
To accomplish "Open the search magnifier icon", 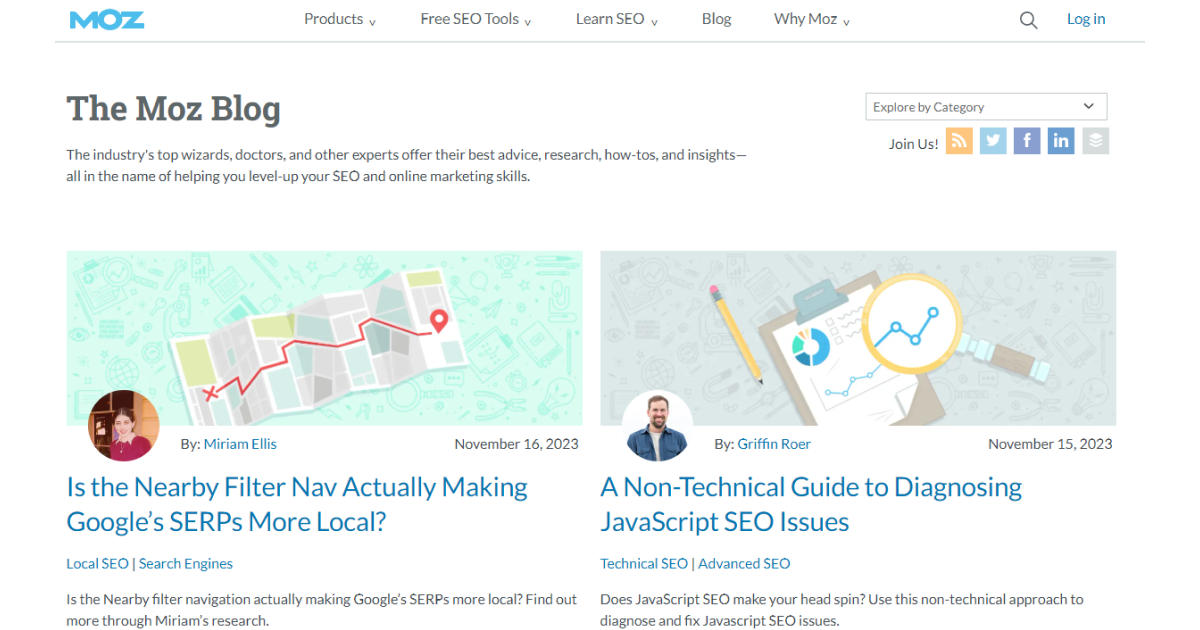I will (1028, 20).
